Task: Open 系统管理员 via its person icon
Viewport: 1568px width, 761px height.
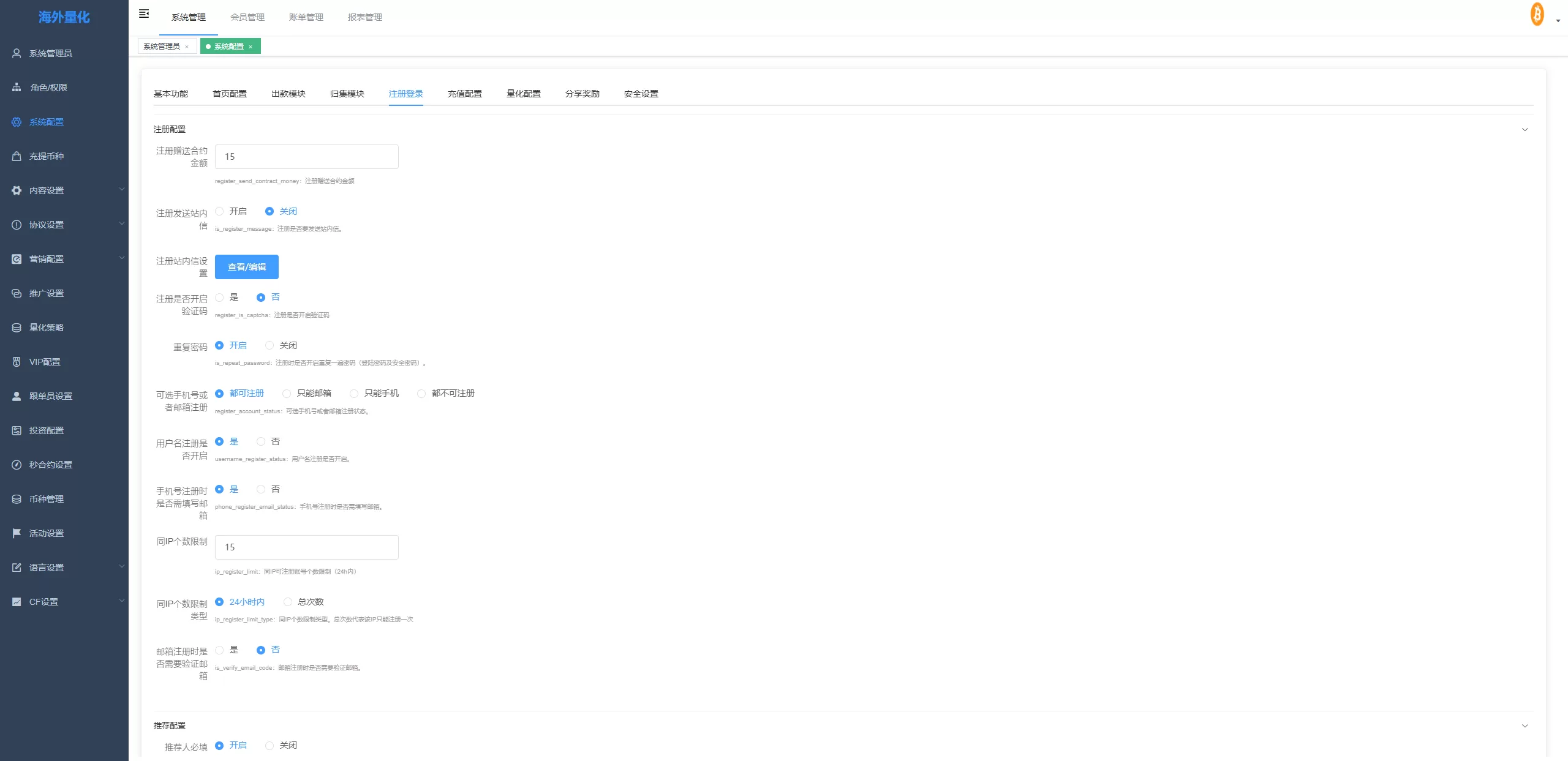Action: pos(17,53)
